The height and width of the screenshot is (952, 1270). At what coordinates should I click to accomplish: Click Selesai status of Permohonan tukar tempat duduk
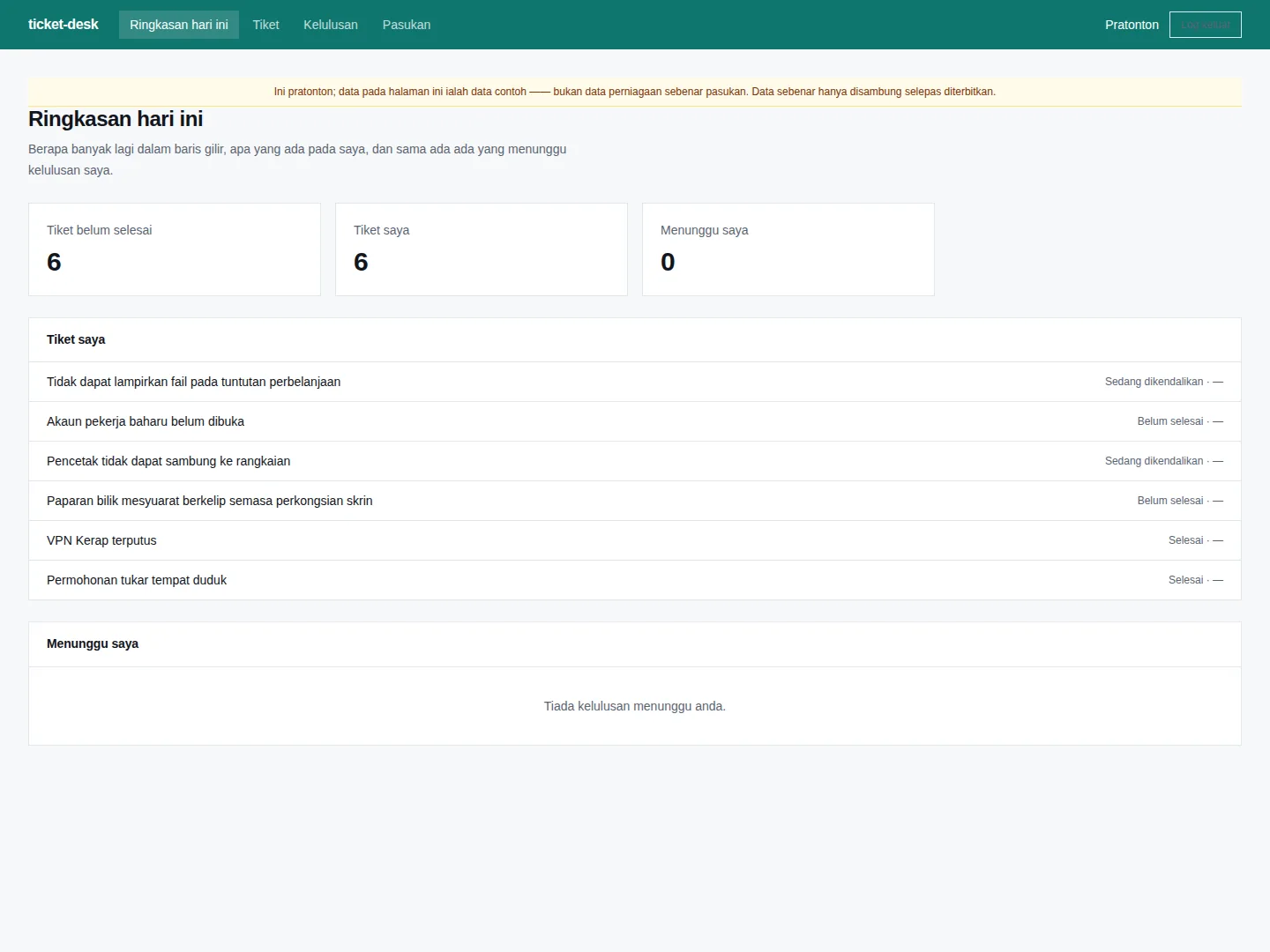pos(1196,580)
